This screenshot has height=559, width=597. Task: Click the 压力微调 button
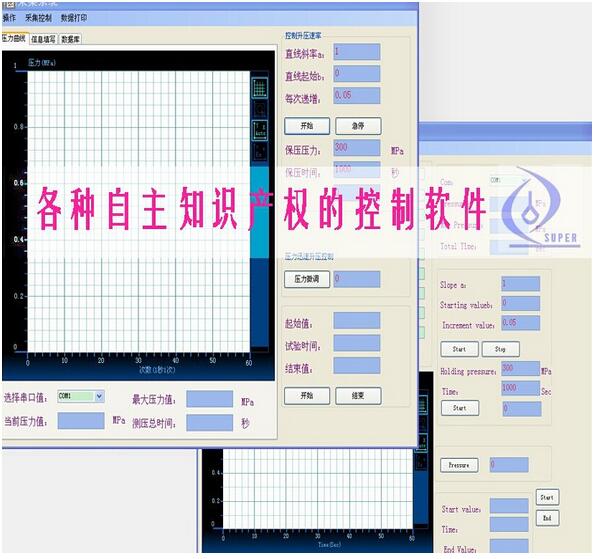(307, 280)
